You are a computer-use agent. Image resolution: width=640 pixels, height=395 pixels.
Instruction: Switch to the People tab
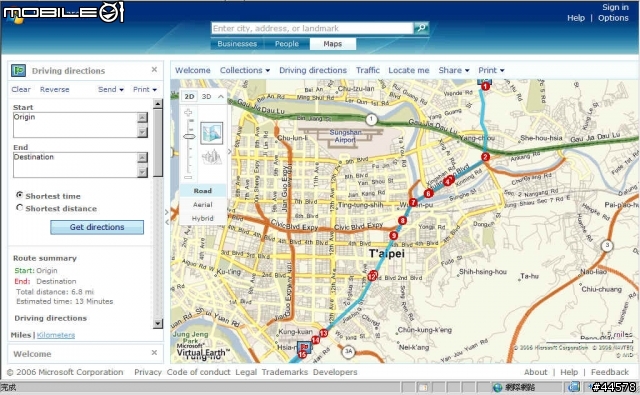(287, 44)
